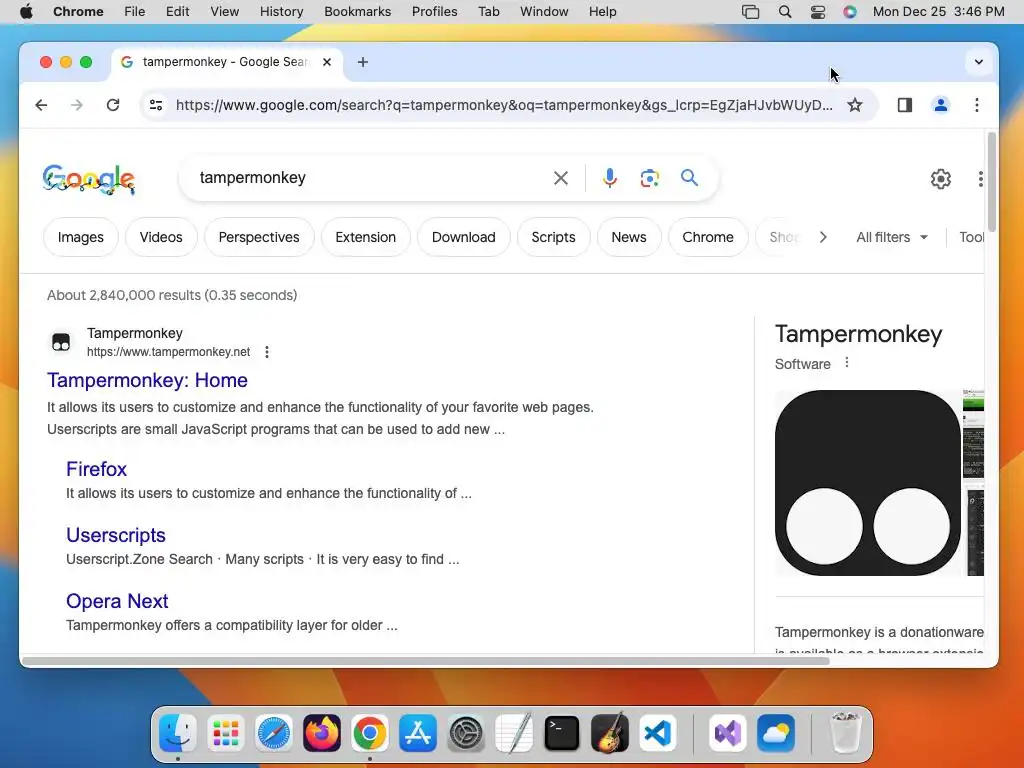Submit search with the magnifier icon
The height and width of the screenshot is (768, 1024).
(x=690, y=178)
